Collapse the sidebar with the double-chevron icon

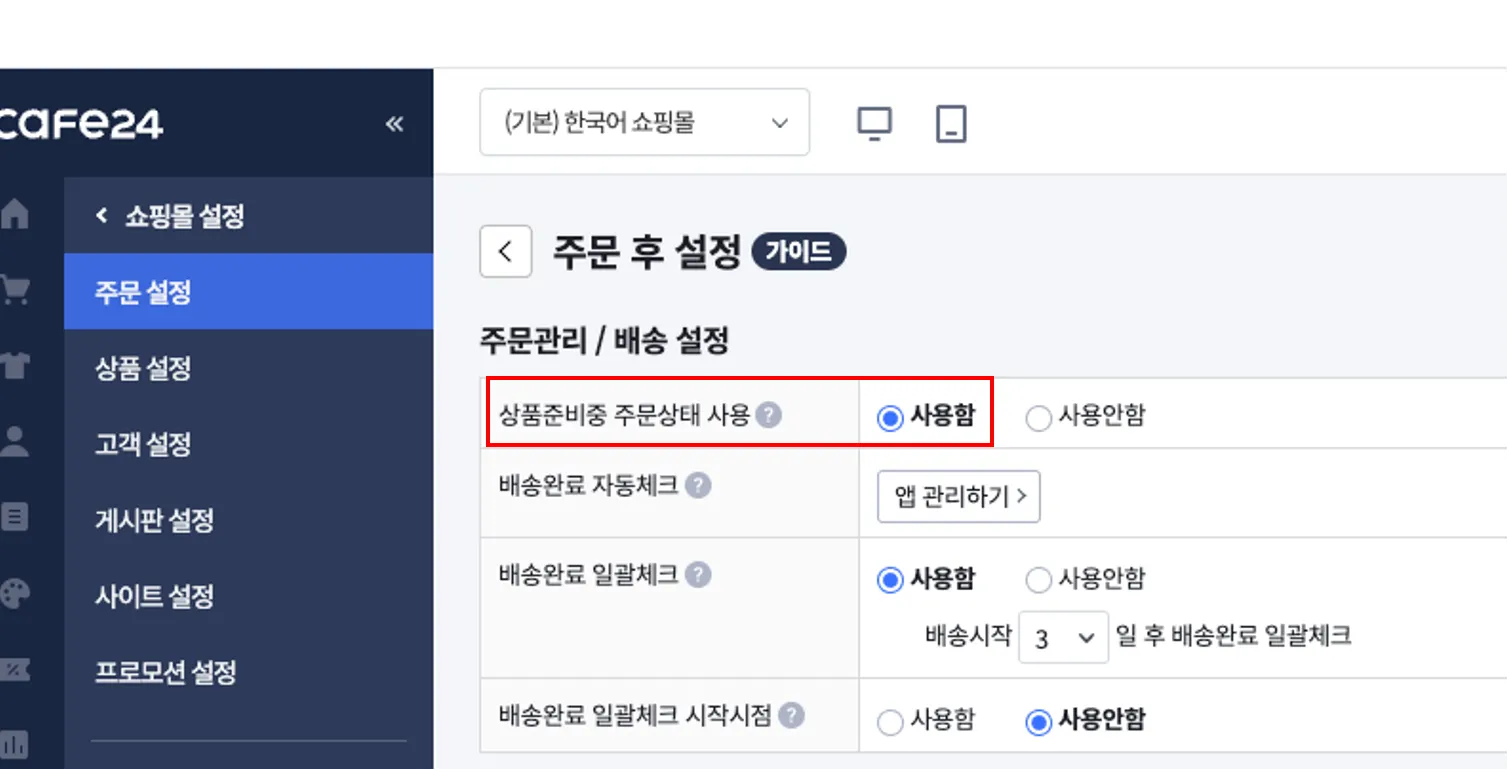pyautogui.click(x=394, y=124)
